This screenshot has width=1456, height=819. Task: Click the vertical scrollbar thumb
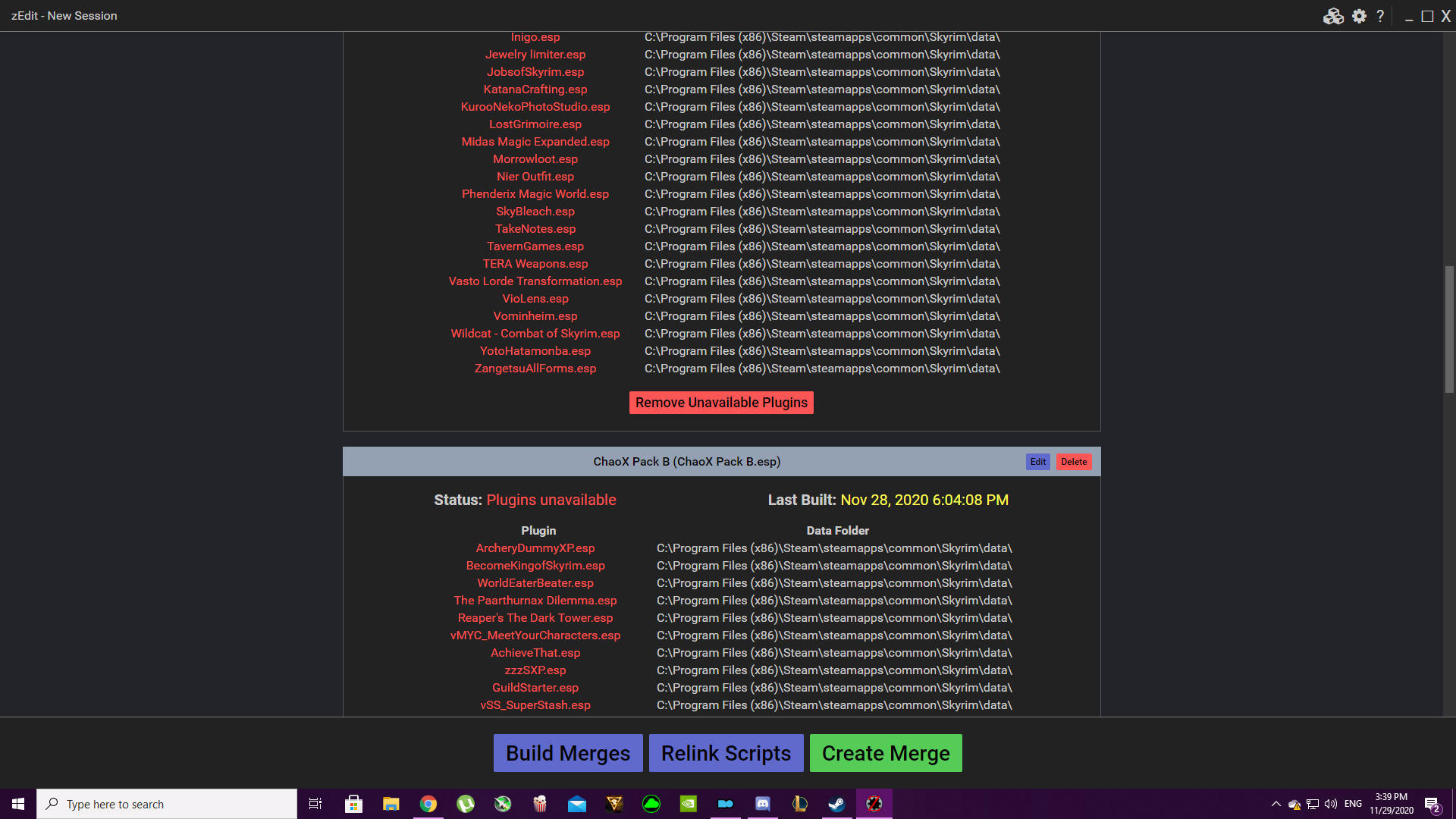coord(1449,329)
